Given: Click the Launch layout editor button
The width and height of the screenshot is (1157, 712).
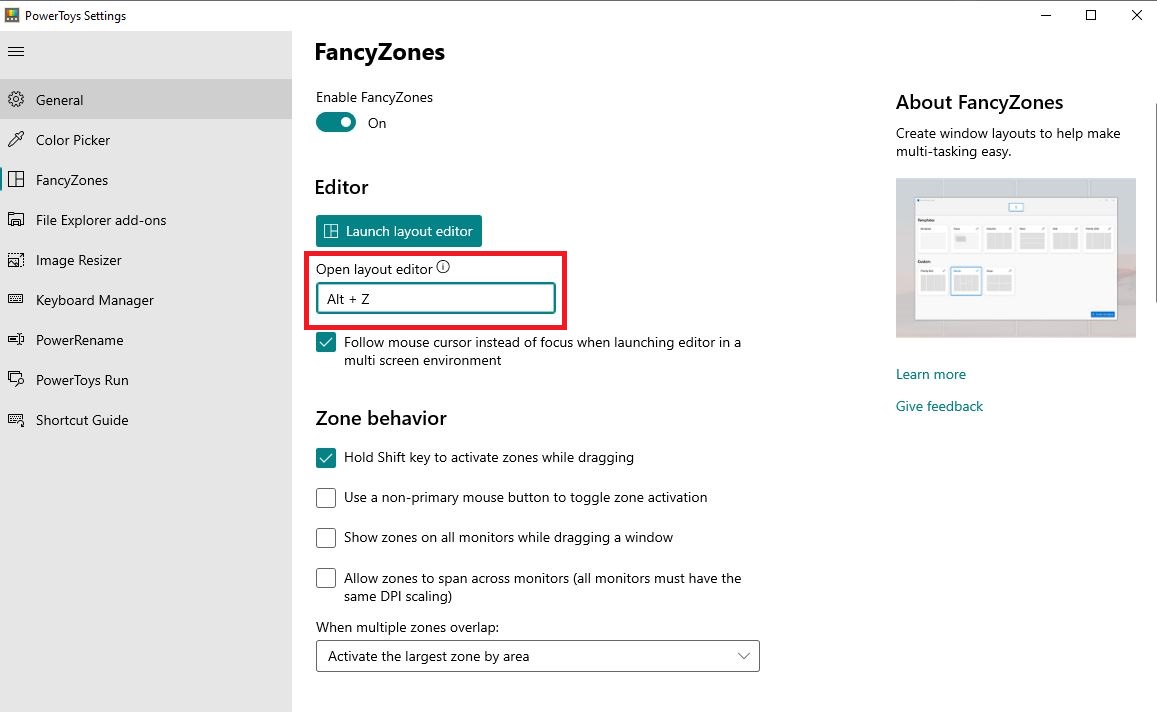Looking at the screenshot, I should tap(398, 231).
